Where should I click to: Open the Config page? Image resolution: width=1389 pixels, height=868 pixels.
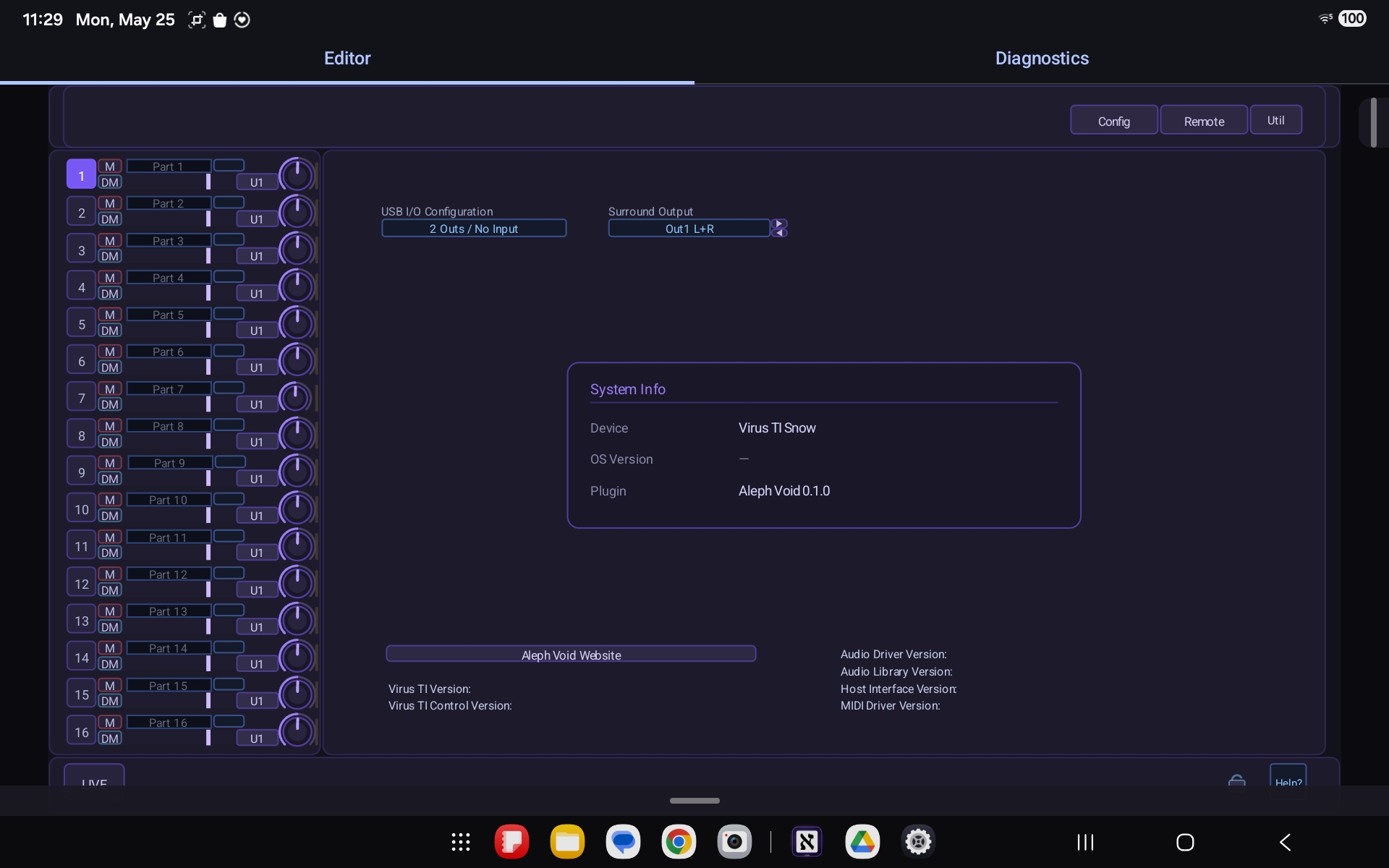pyautogui.click(x=1114, y=120)
